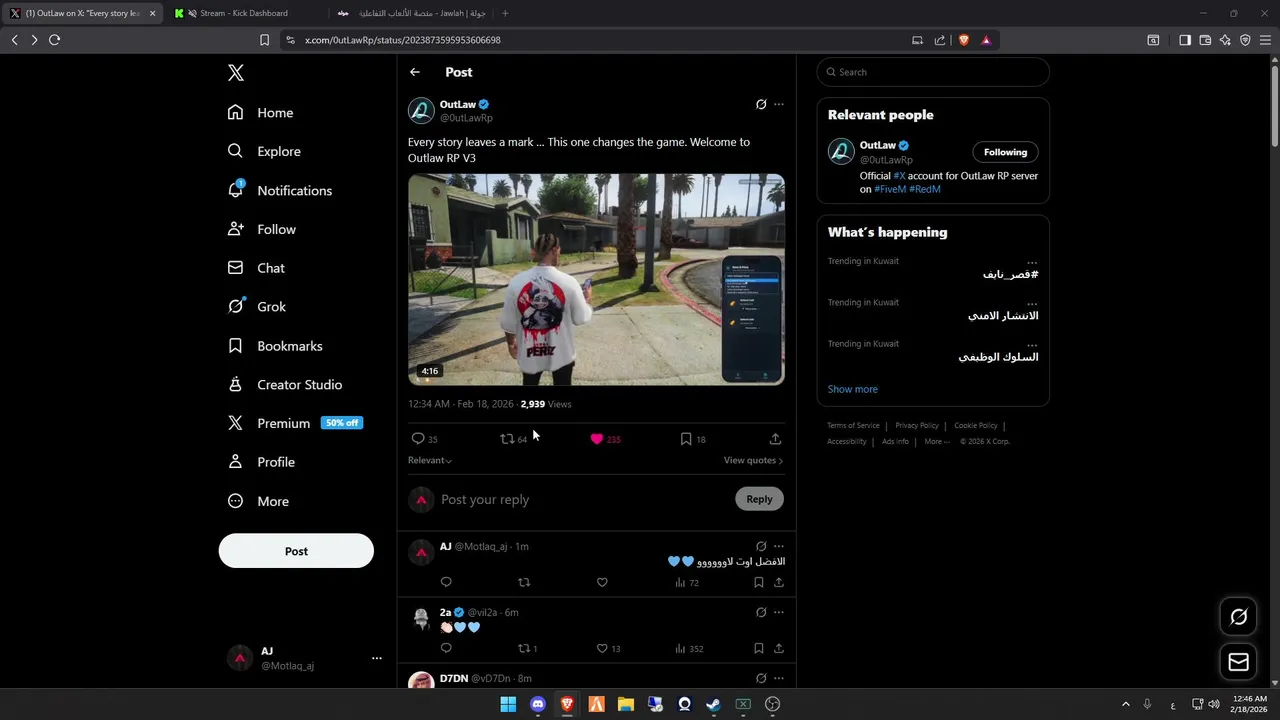Image resolution: width=1280 pixels, height=720 pixels.
Task: Click the large Post button
Action: click(x=296, y=551)
